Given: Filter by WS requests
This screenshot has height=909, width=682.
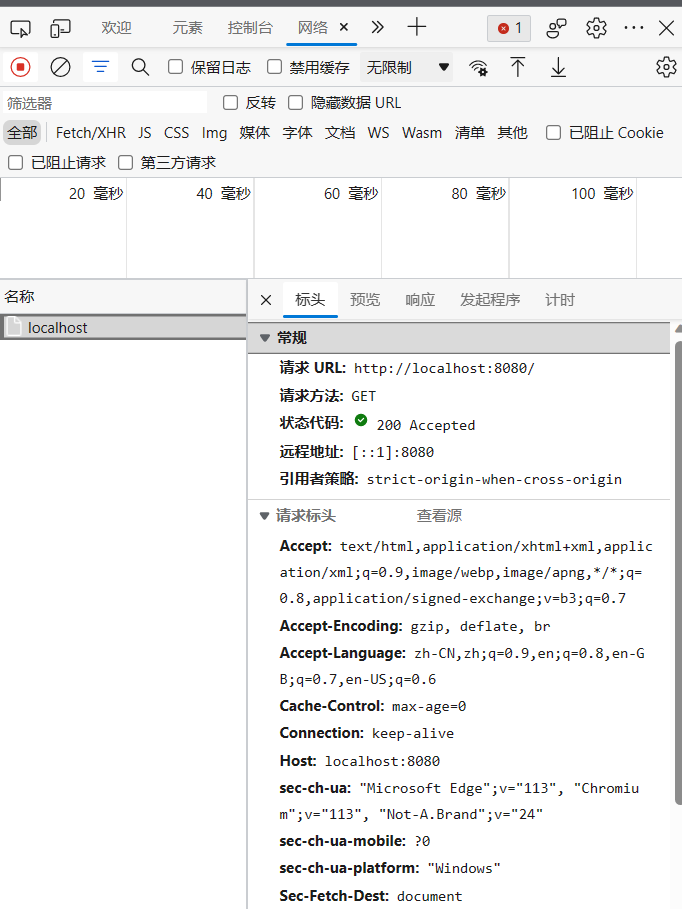Looking at the screenshot, I should tap(378, 133).
